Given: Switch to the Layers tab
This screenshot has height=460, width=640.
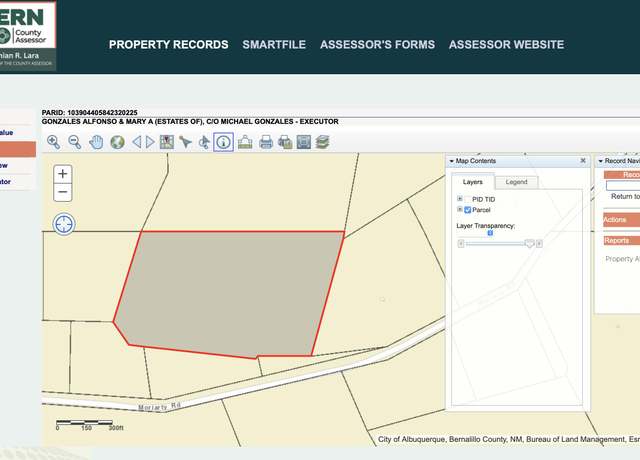Looking at the screenshot, I should pos(473,182).
